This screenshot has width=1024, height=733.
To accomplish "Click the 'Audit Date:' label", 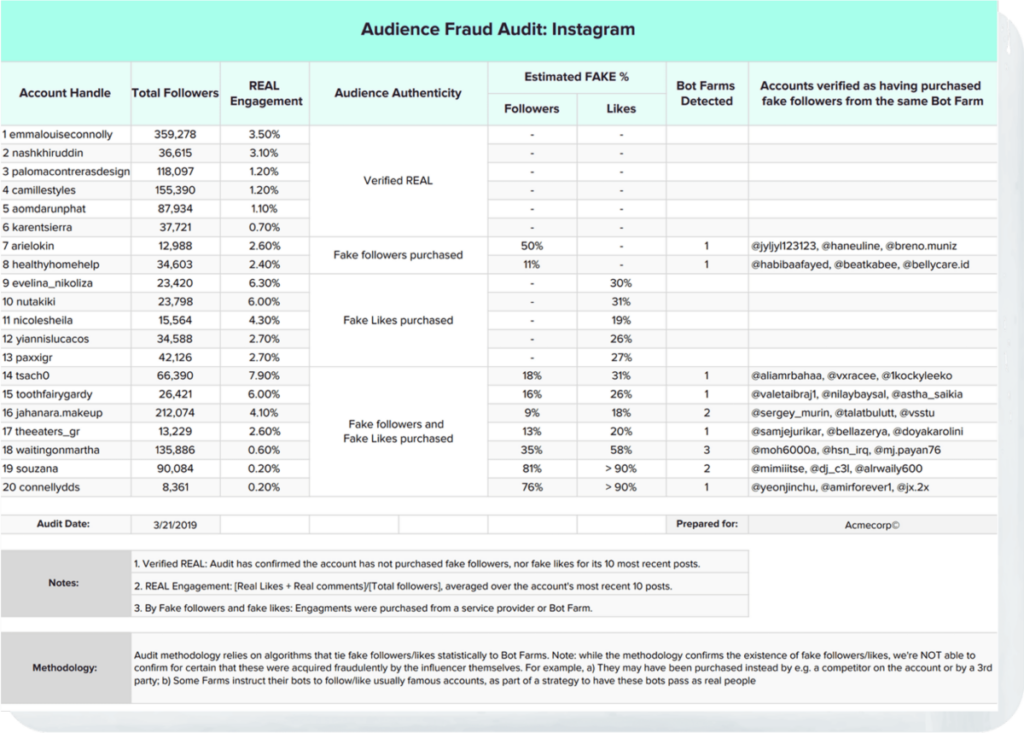I will [x=65, y=524].
